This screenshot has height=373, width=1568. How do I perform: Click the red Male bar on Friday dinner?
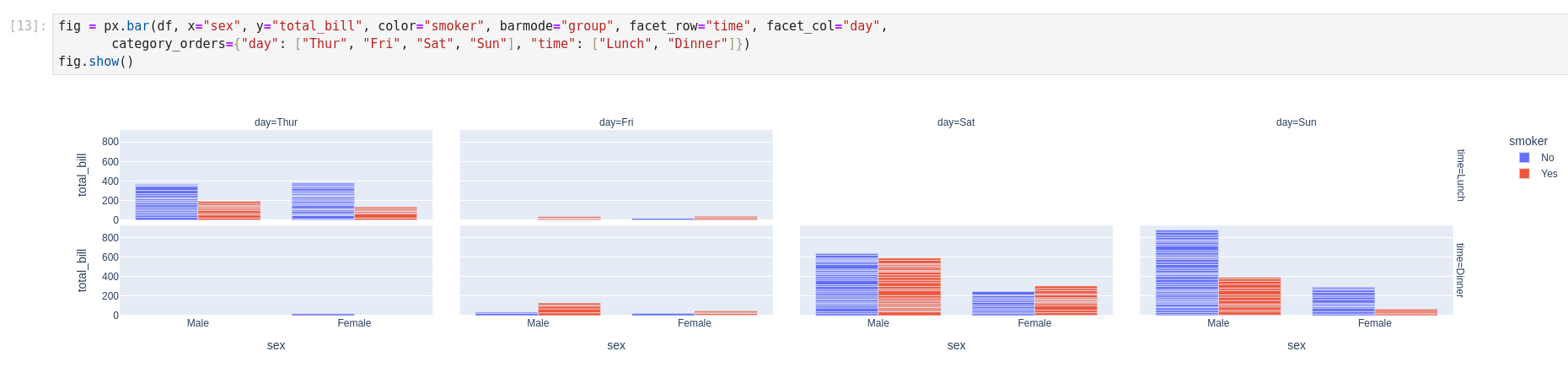pyautogui.click(x=569, y=309)
